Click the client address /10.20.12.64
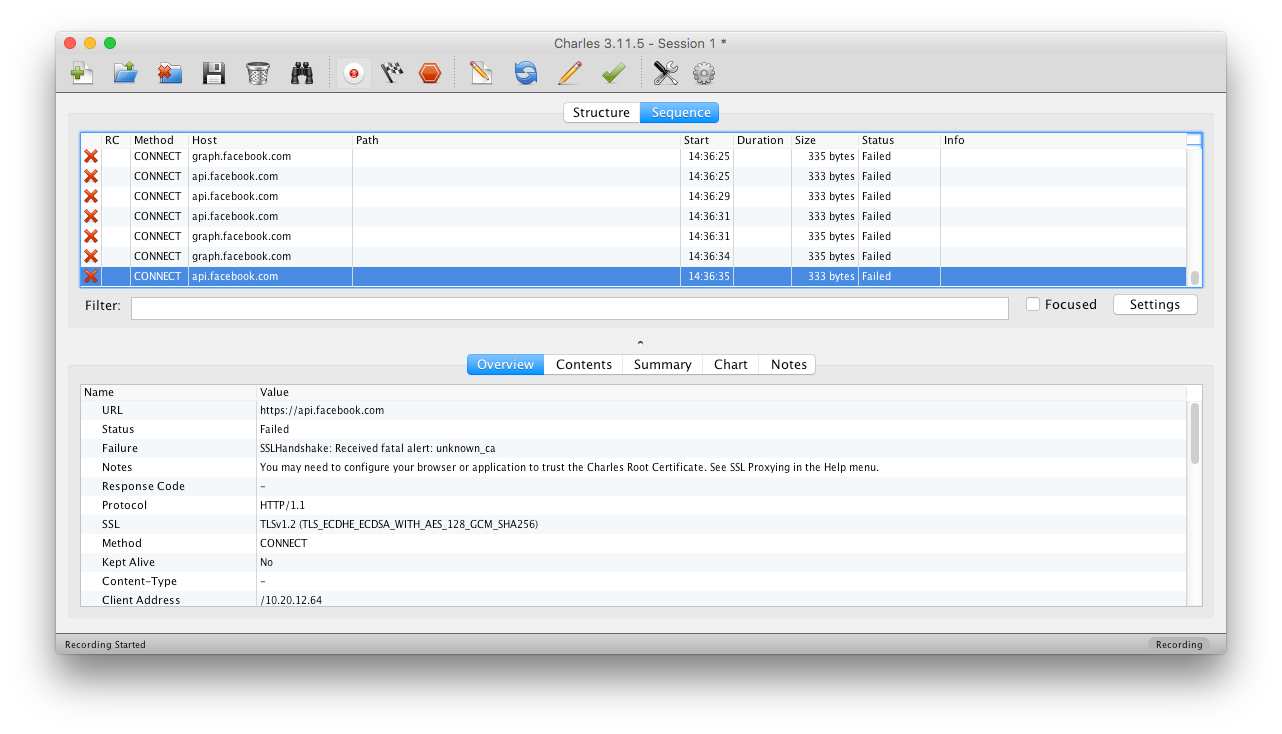This screenshot has height=734, width=1282. (291, 600)
